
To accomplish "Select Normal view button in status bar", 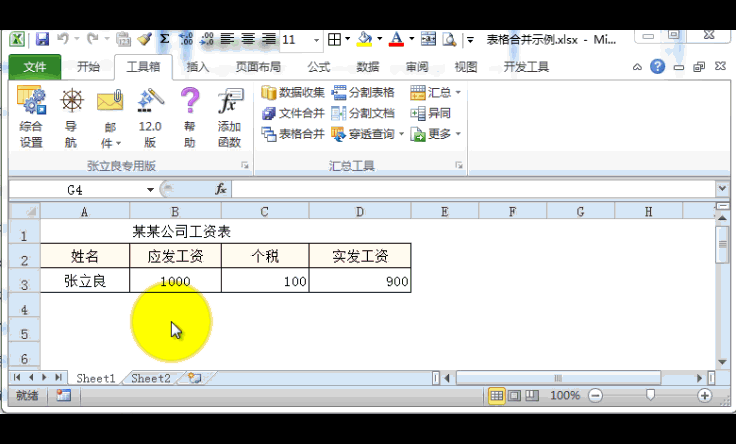I will point(497,396).
